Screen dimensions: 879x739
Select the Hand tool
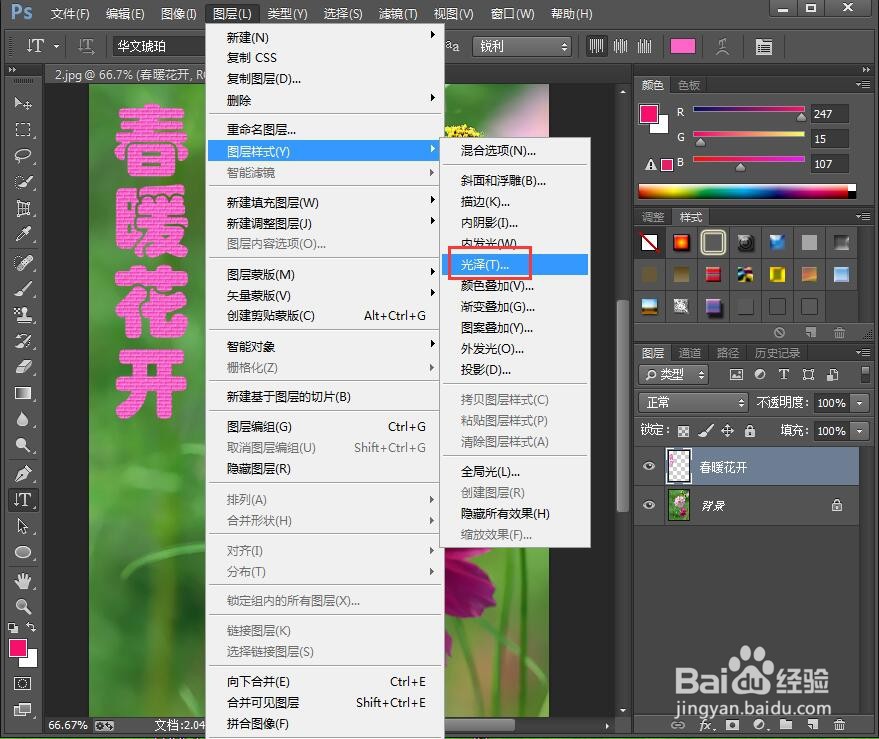[23, 581]
